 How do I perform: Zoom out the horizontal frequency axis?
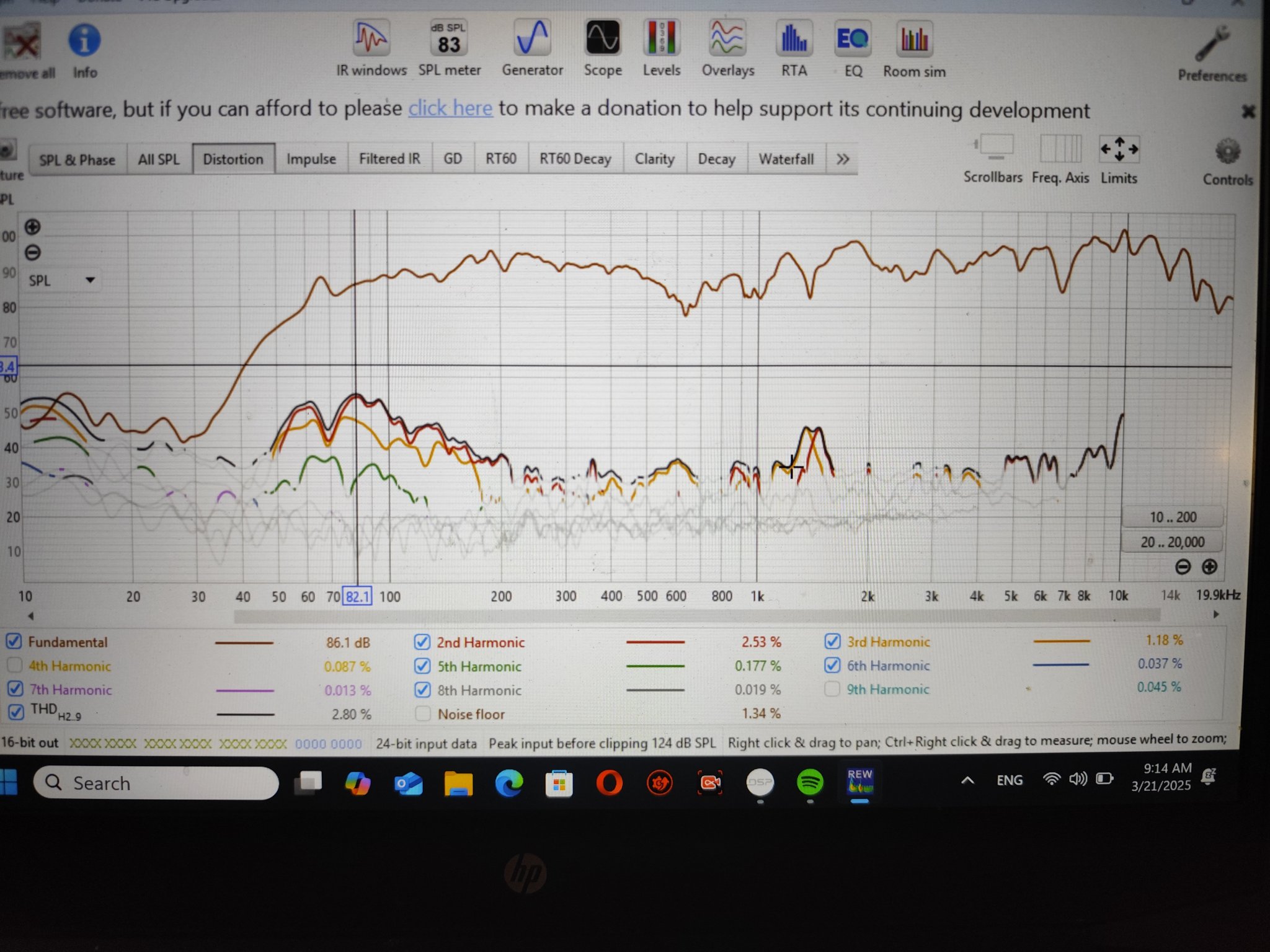1183,566
